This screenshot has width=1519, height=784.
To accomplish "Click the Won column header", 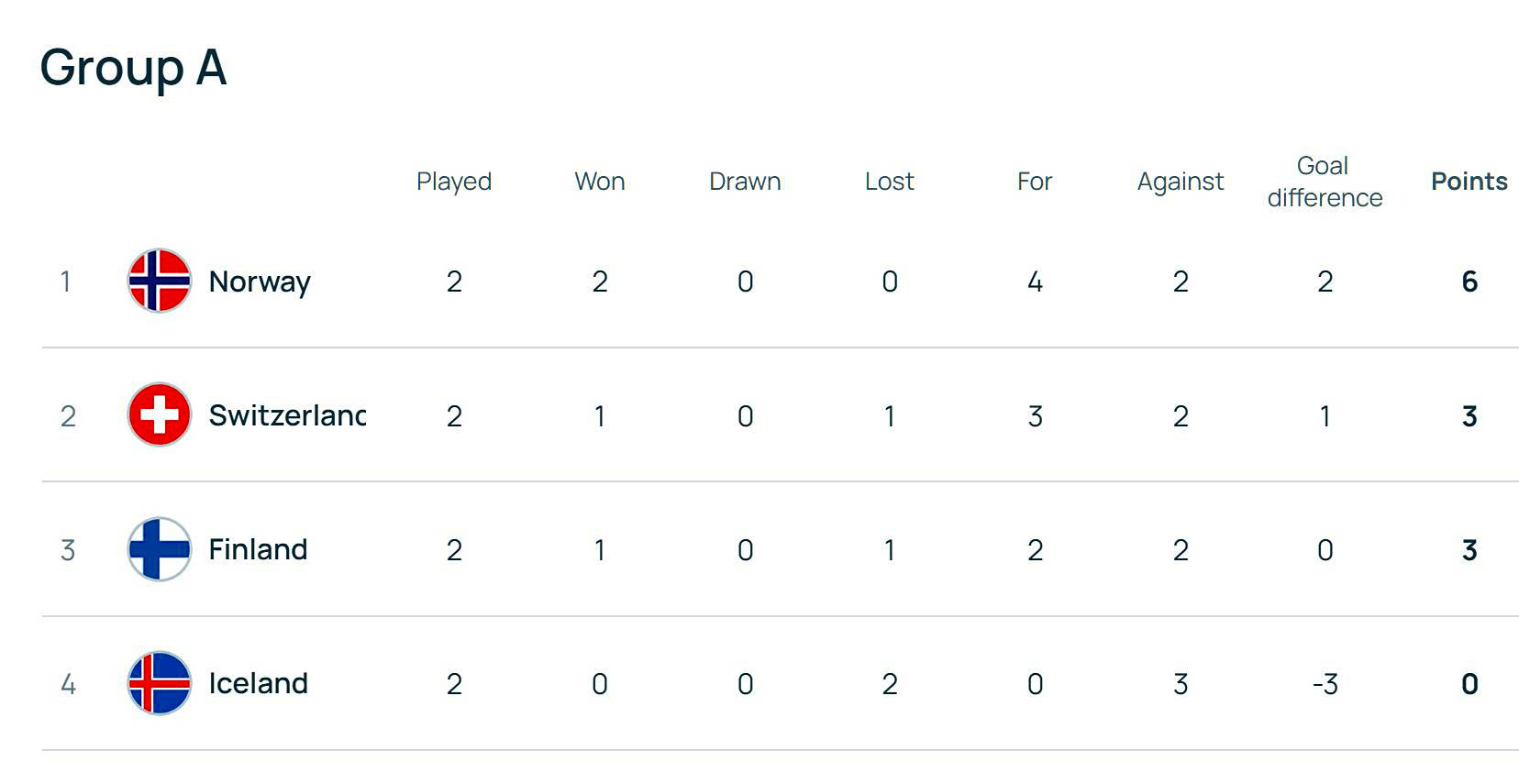I will (x=600, y=182).
